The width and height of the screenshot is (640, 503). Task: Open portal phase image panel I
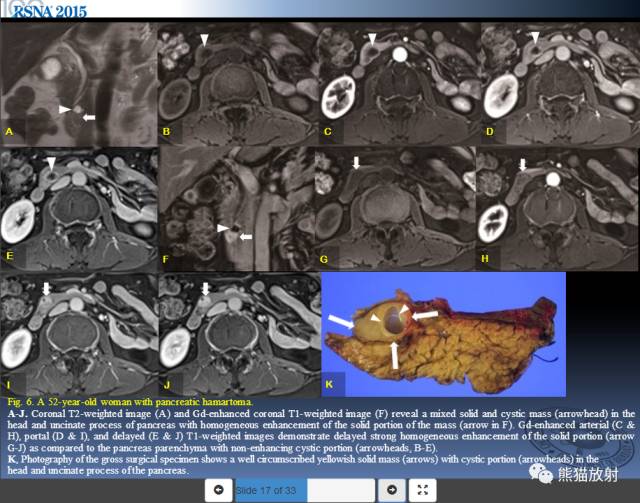[x=79, y=335]
